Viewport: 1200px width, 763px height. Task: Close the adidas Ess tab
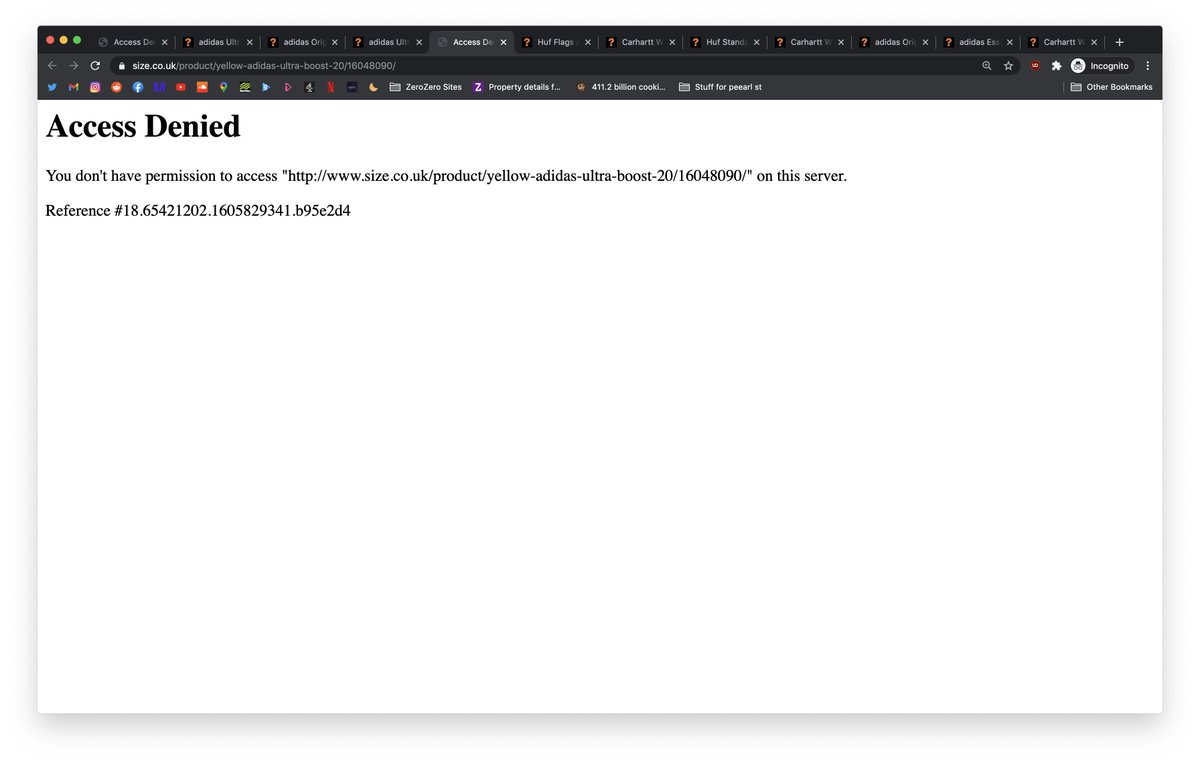[1010, 42]
